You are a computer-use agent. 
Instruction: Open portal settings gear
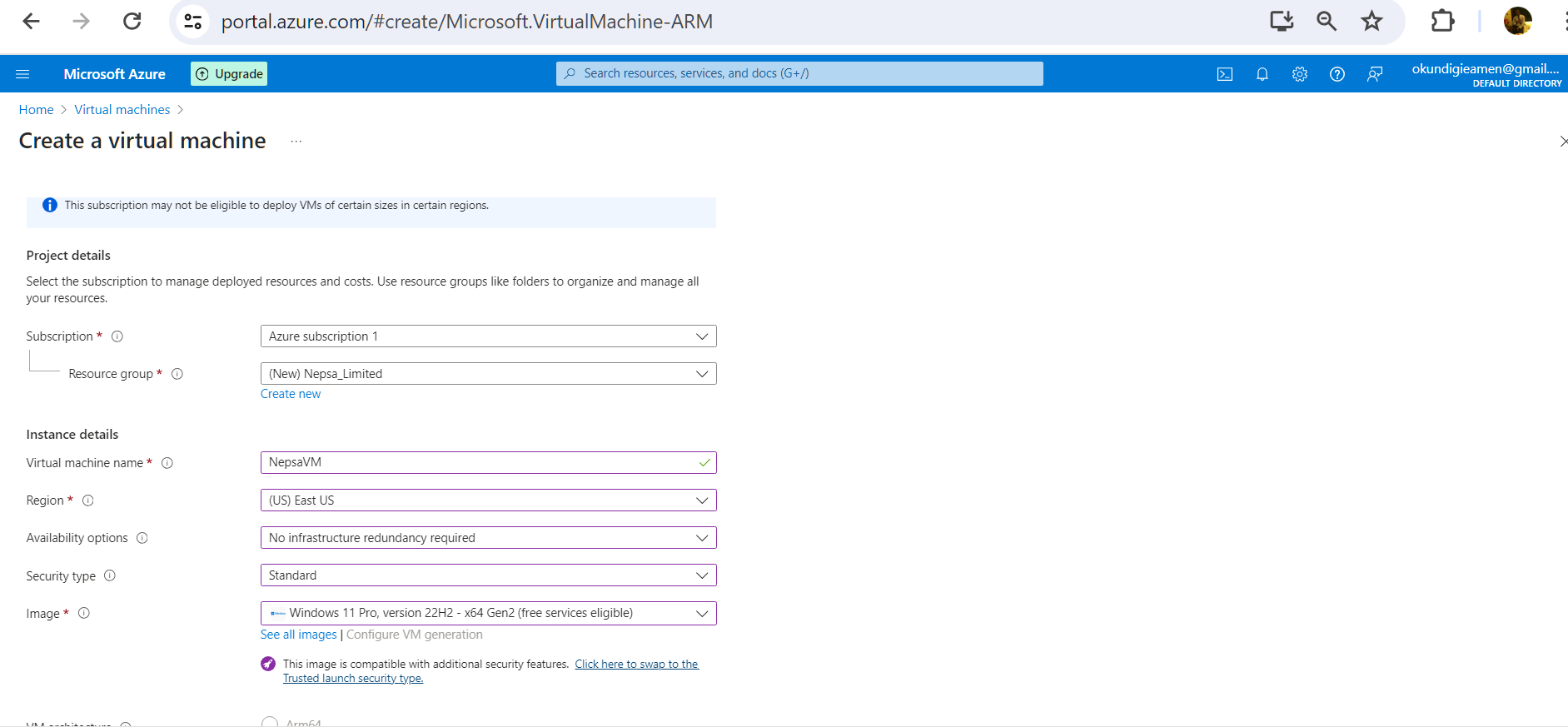coord(1300,74)
